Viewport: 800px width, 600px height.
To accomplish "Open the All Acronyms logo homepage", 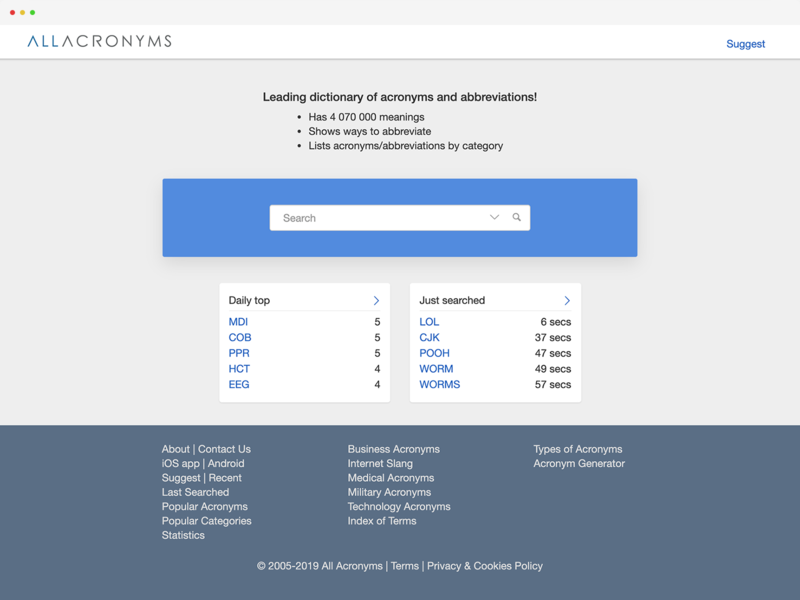I will point(99,41).
